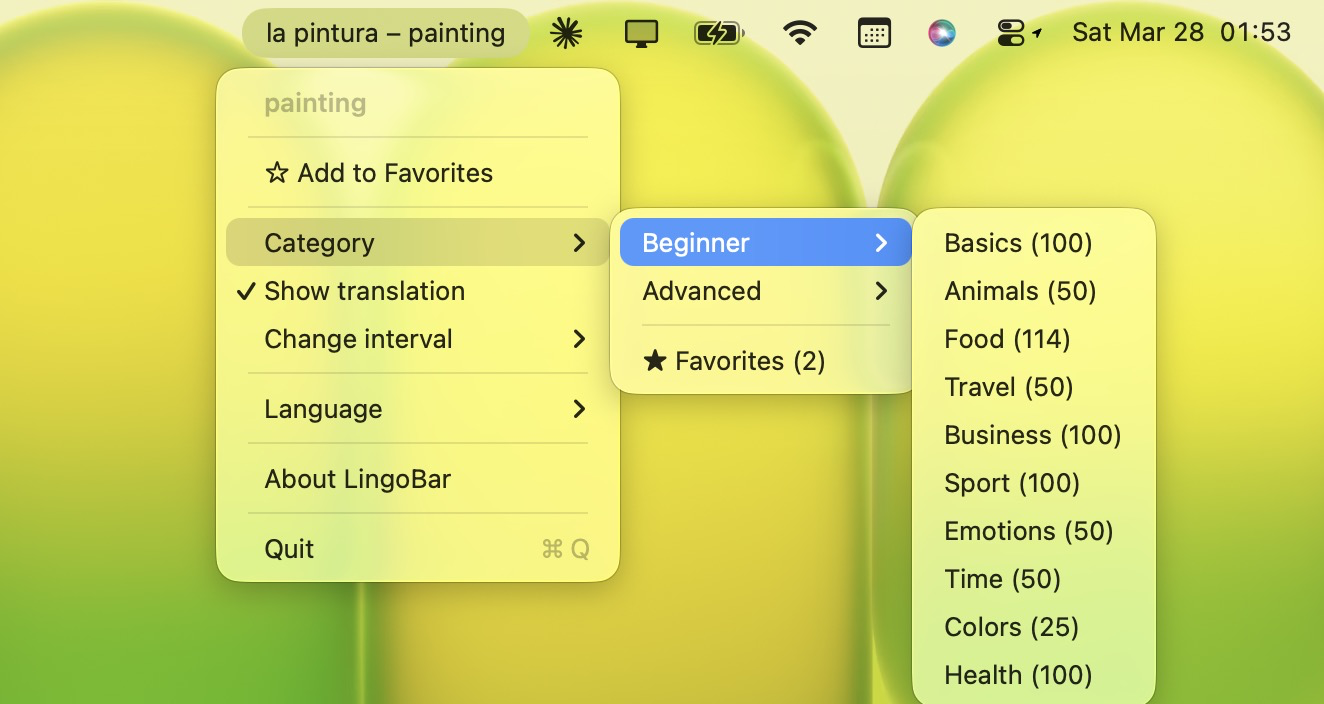Click the Wi-Fi menu bar icon

click(x=800, y=31)
